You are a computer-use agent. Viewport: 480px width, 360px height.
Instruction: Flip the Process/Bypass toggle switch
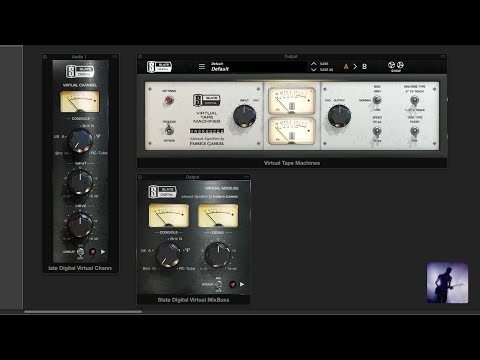[x=169, y=130]
